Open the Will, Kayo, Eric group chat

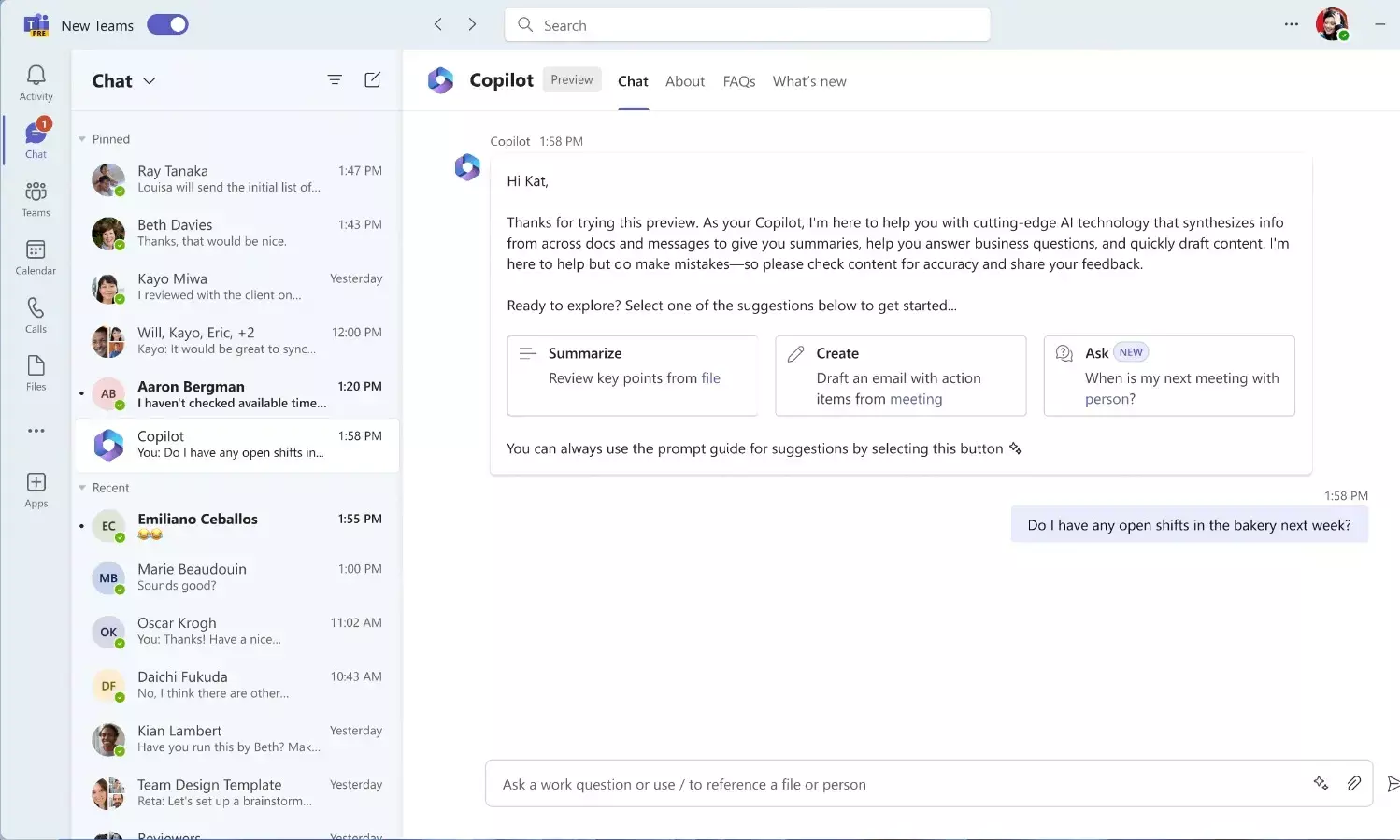tap(236, 340)
